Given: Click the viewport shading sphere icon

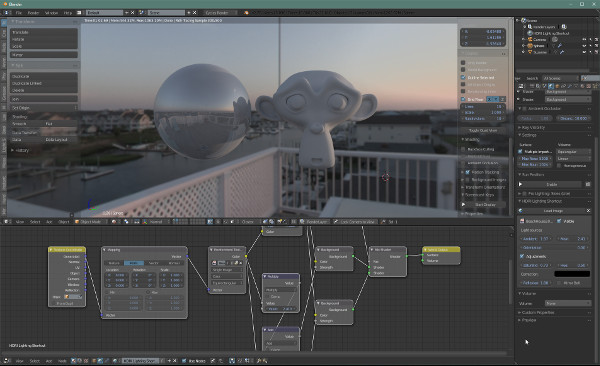Looking at the screenshot, I should coord(114,222).
